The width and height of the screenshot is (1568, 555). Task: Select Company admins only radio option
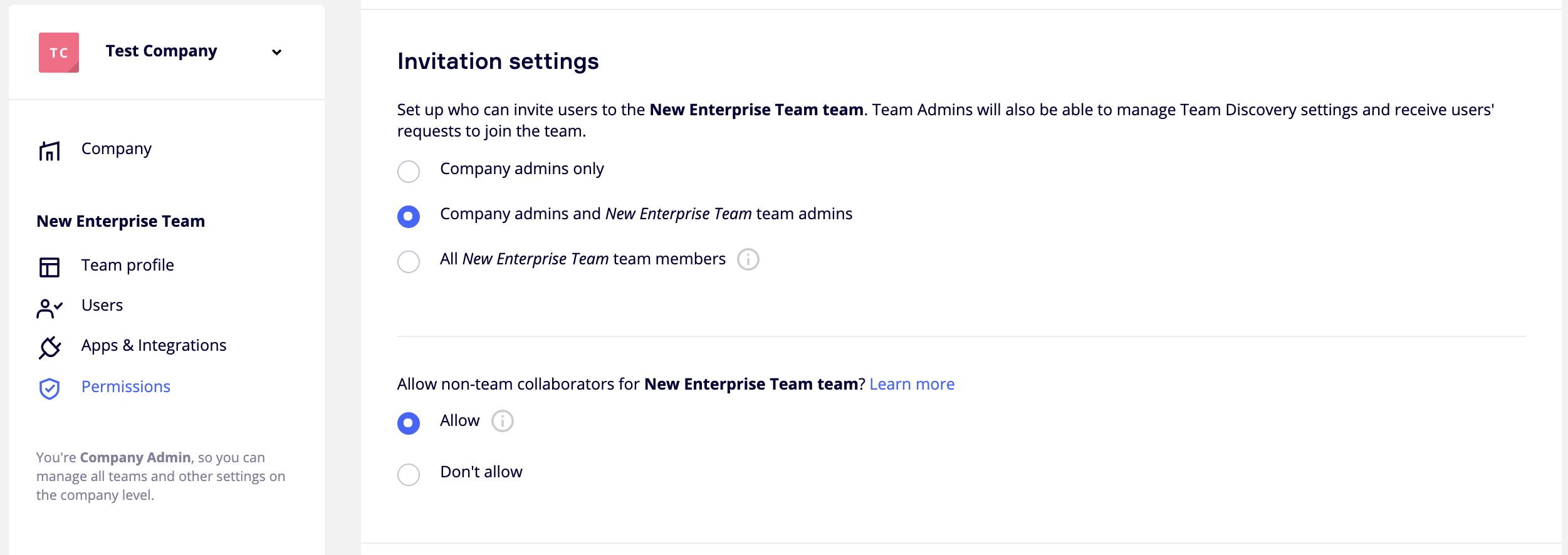click(x=409, y=172)
